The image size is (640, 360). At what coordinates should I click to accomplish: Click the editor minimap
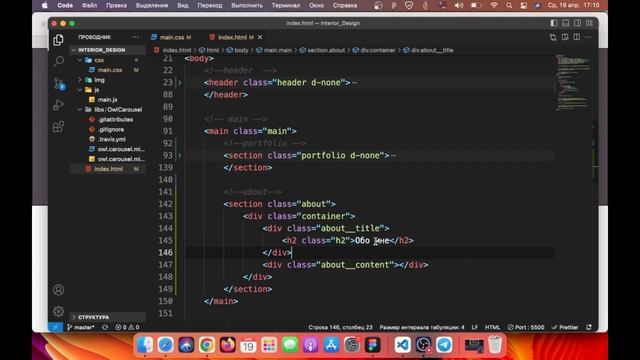(x=573, y=82)
